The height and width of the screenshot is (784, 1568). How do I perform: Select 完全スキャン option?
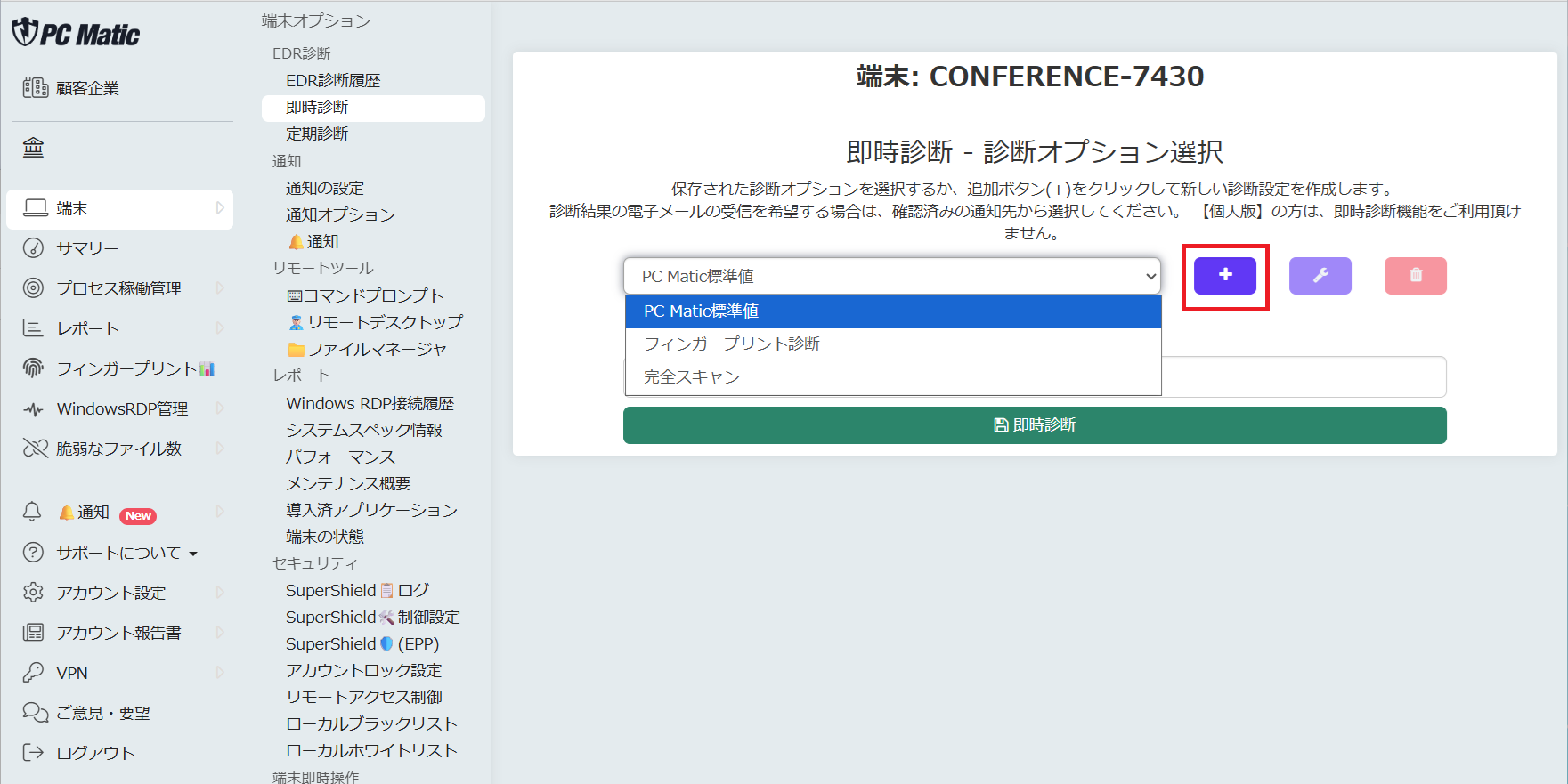tap(893, 377)
